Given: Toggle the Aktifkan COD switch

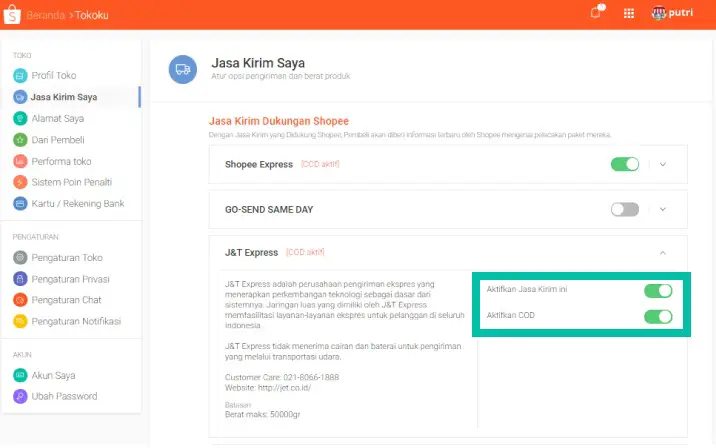Looking at the screenshot, I should click(x=658, y=316).
